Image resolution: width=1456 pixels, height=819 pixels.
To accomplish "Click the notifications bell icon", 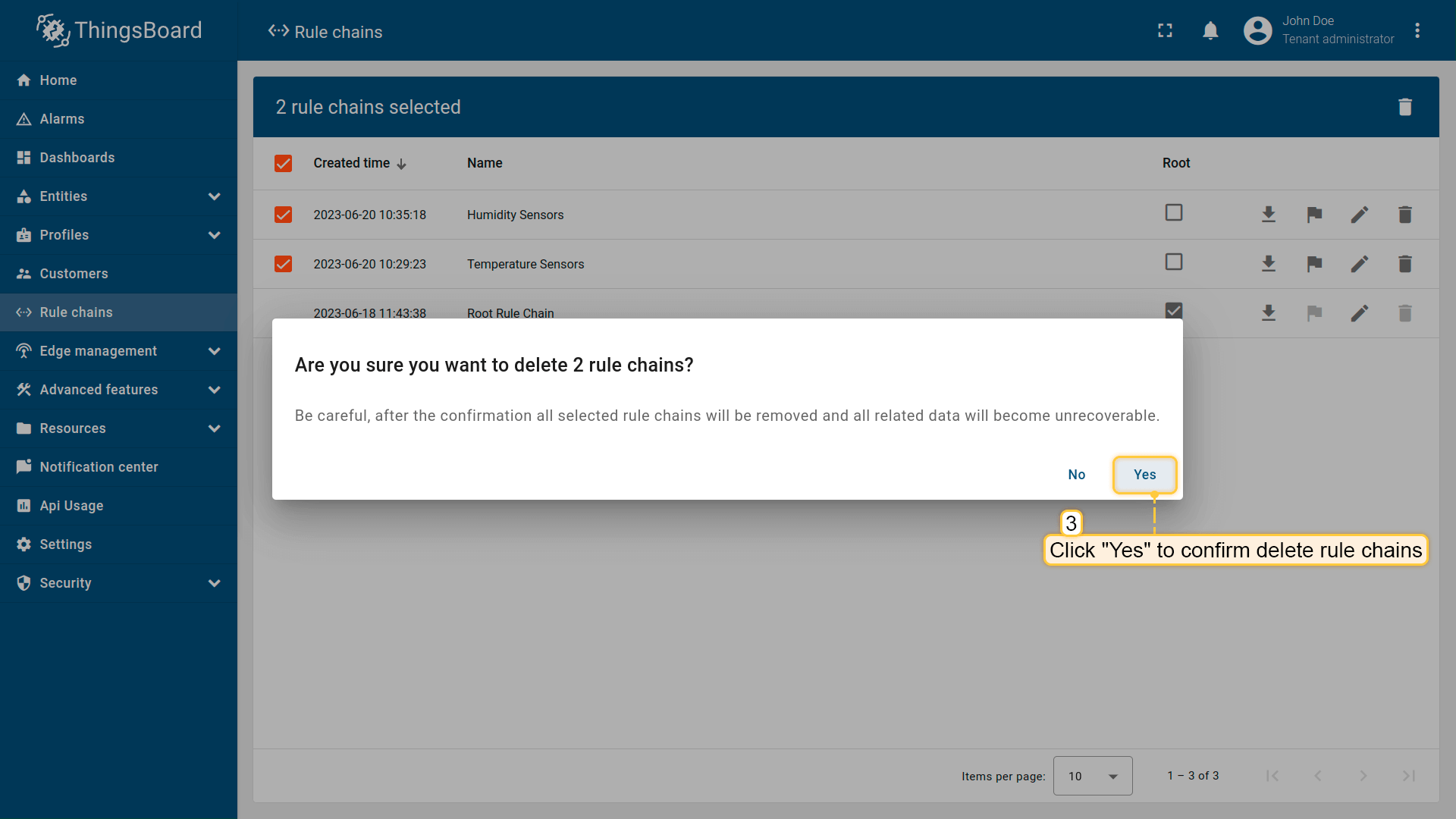I will 1210,31.
